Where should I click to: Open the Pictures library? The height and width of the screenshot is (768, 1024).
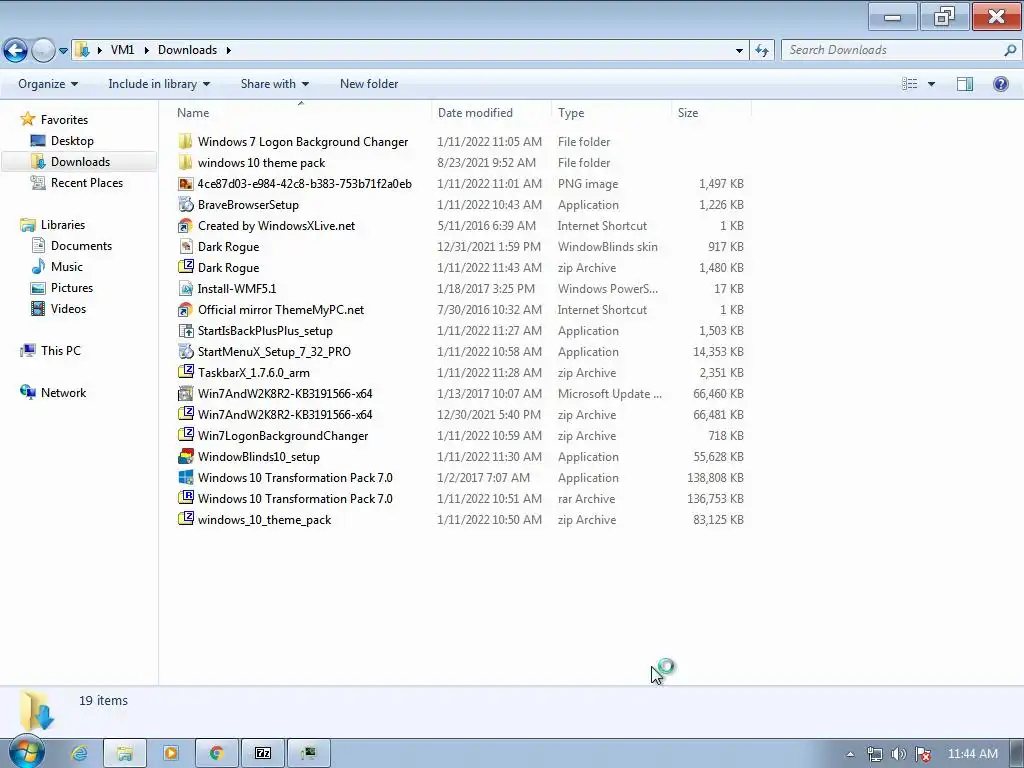coord(72,287)
